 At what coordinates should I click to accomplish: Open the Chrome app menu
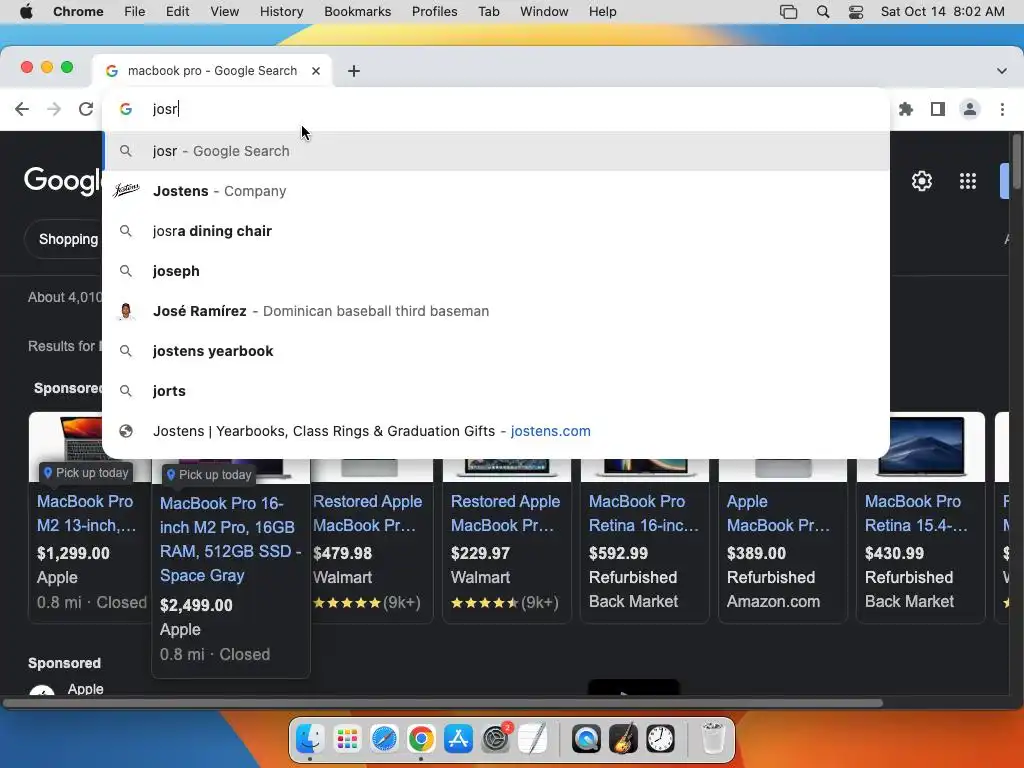(78, 12)
